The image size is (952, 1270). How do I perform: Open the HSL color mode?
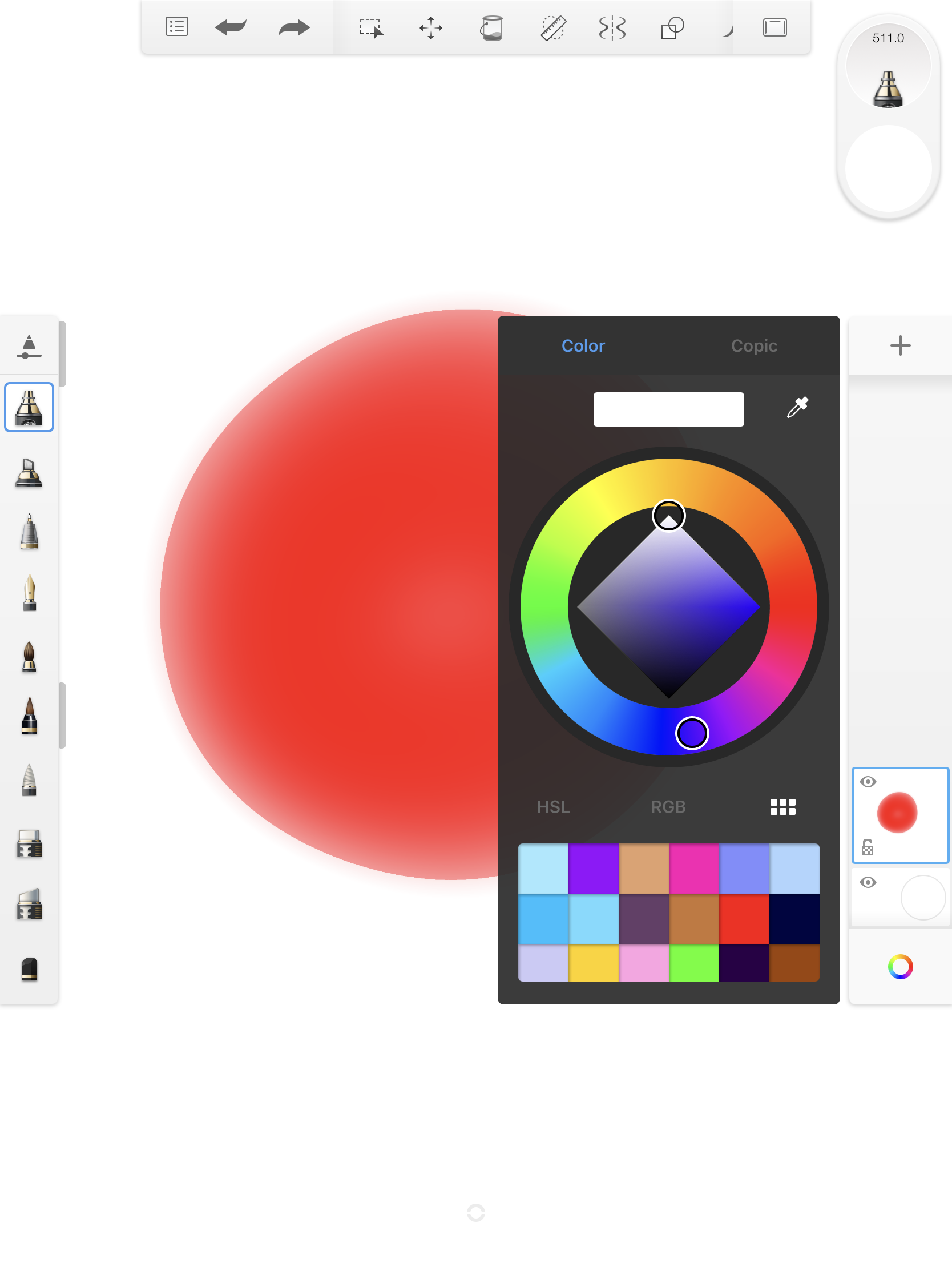(552, 807)
